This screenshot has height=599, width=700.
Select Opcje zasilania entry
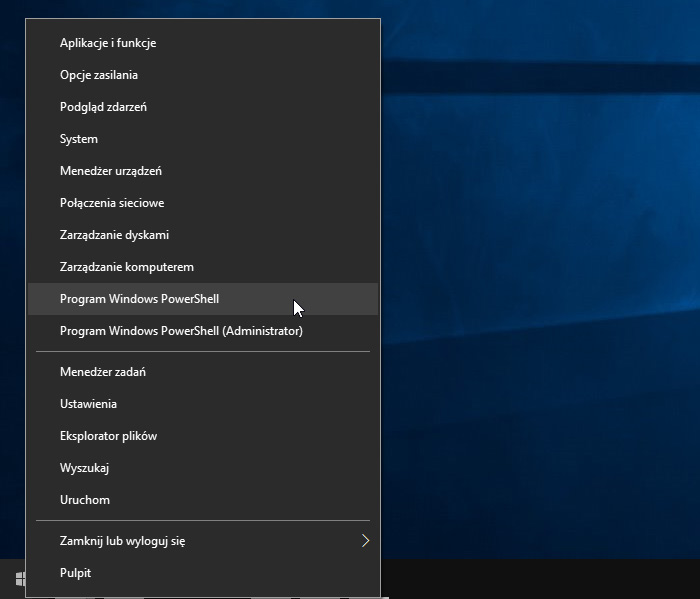pyautogui.click(x=203, y=75)
